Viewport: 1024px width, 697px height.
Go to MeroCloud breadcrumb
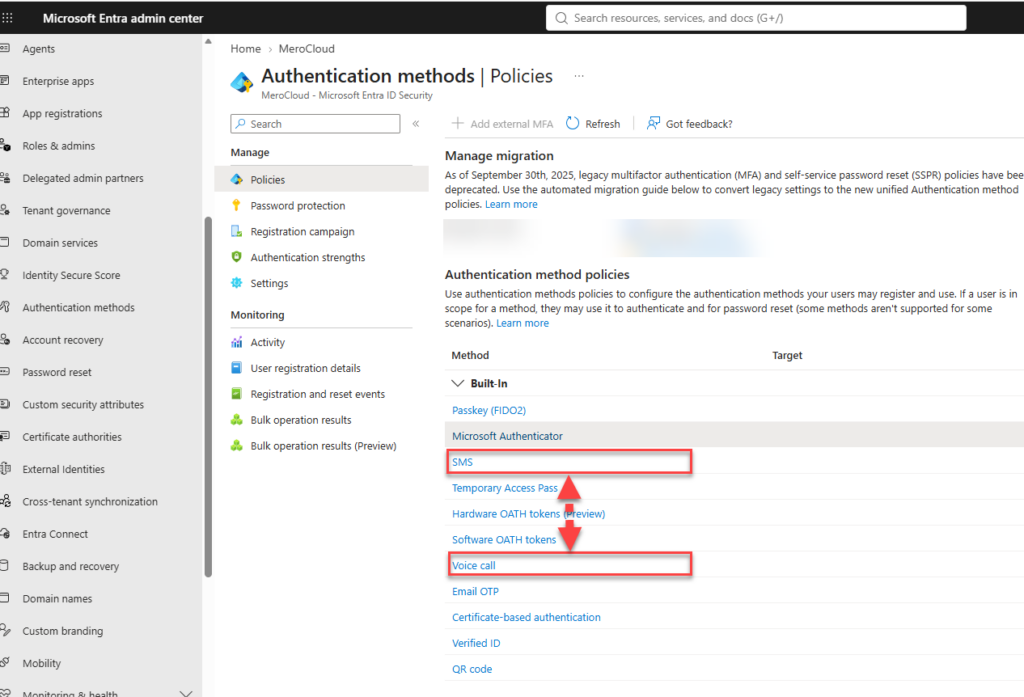click(x=306, y=49)
